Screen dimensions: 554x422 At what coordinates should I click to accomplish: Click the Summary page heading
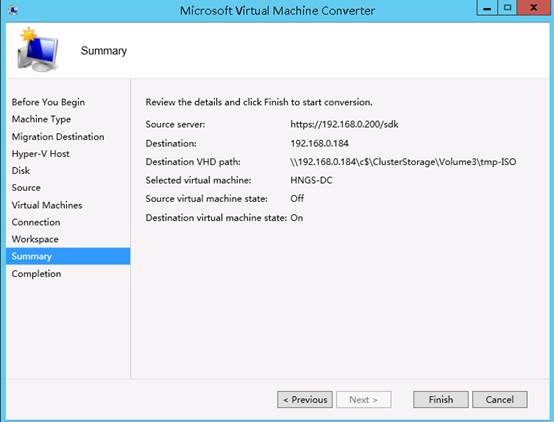(x=104, y=51)
